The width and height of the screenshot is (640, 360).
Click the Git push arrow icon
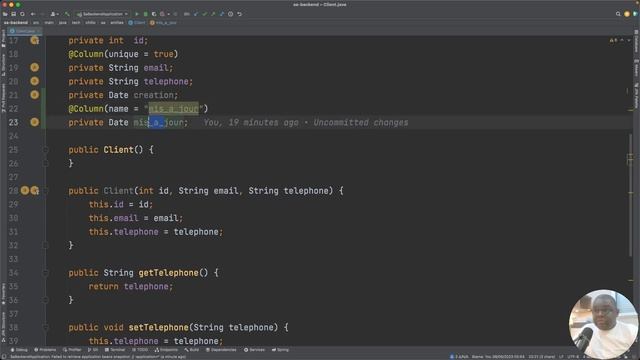coord(213,14)
